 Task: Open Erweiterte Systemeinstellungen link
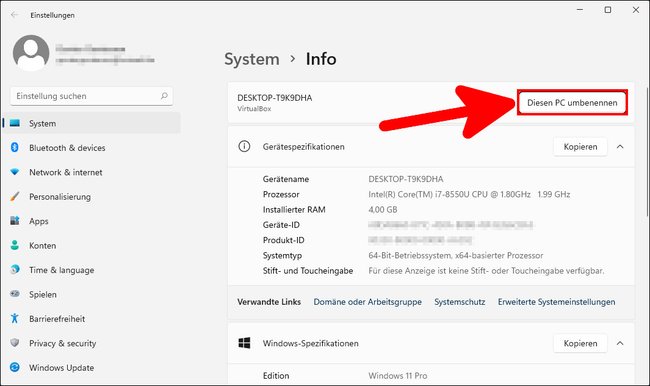tap(556, 302)
